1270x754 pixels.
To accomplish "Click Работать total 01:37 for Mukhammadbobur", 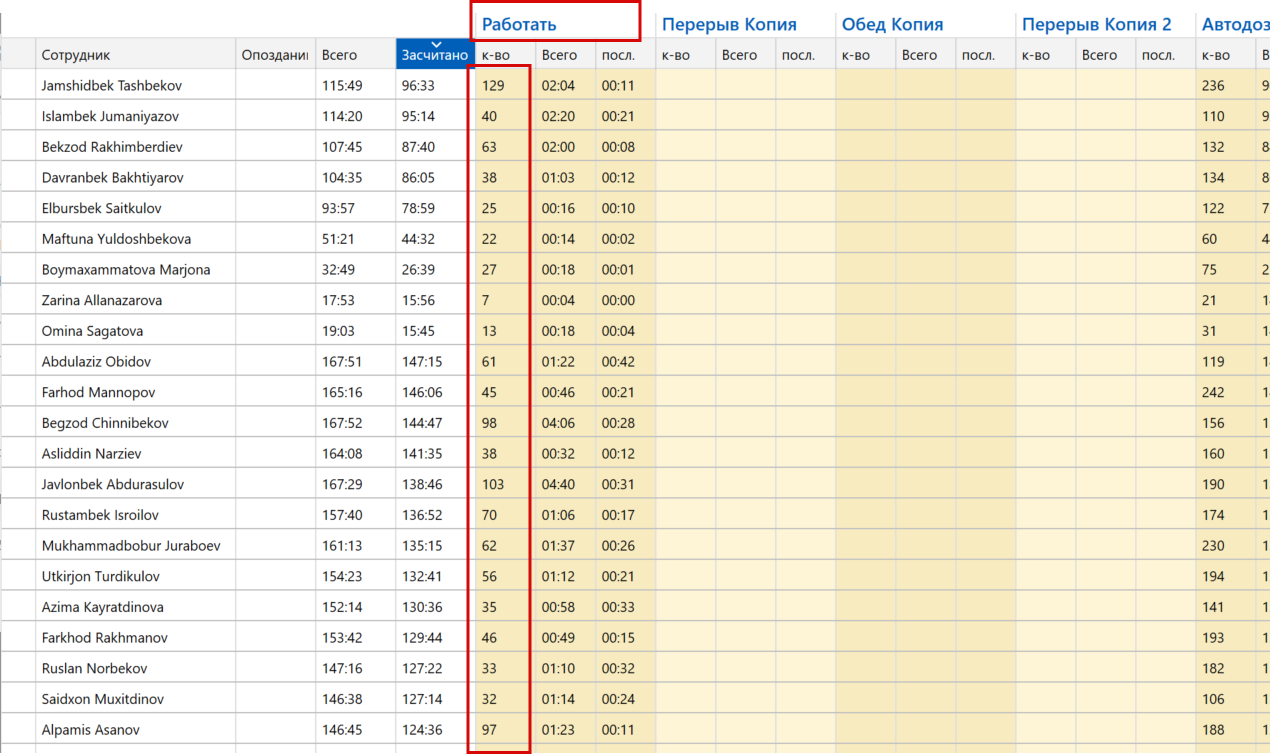I will pos(558,546).
